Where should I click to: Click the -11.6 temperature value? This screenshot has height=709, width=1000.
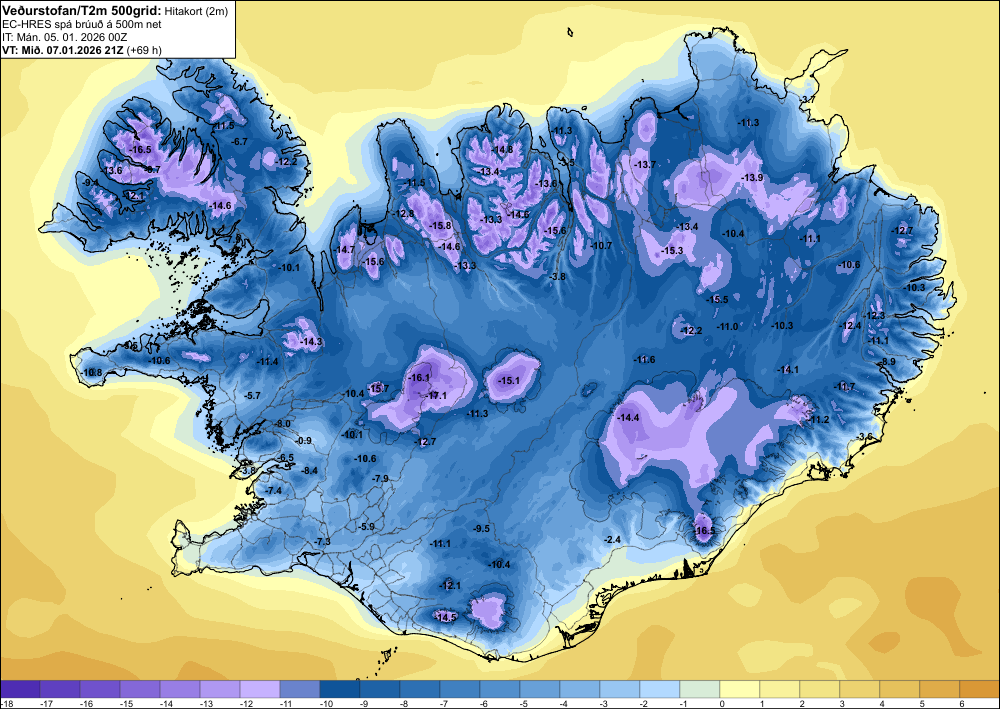644,360
